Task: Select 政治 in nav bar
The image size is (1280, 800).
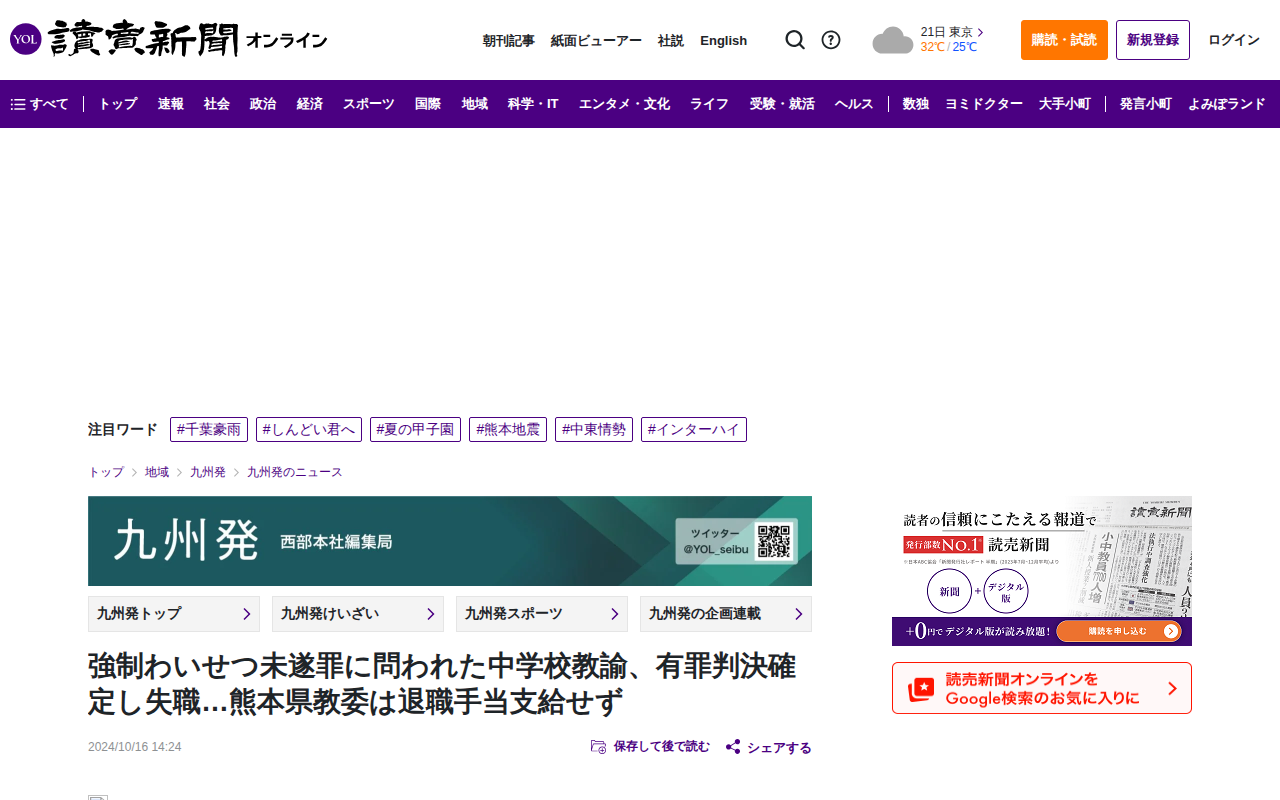Action: tap(263, 104)
